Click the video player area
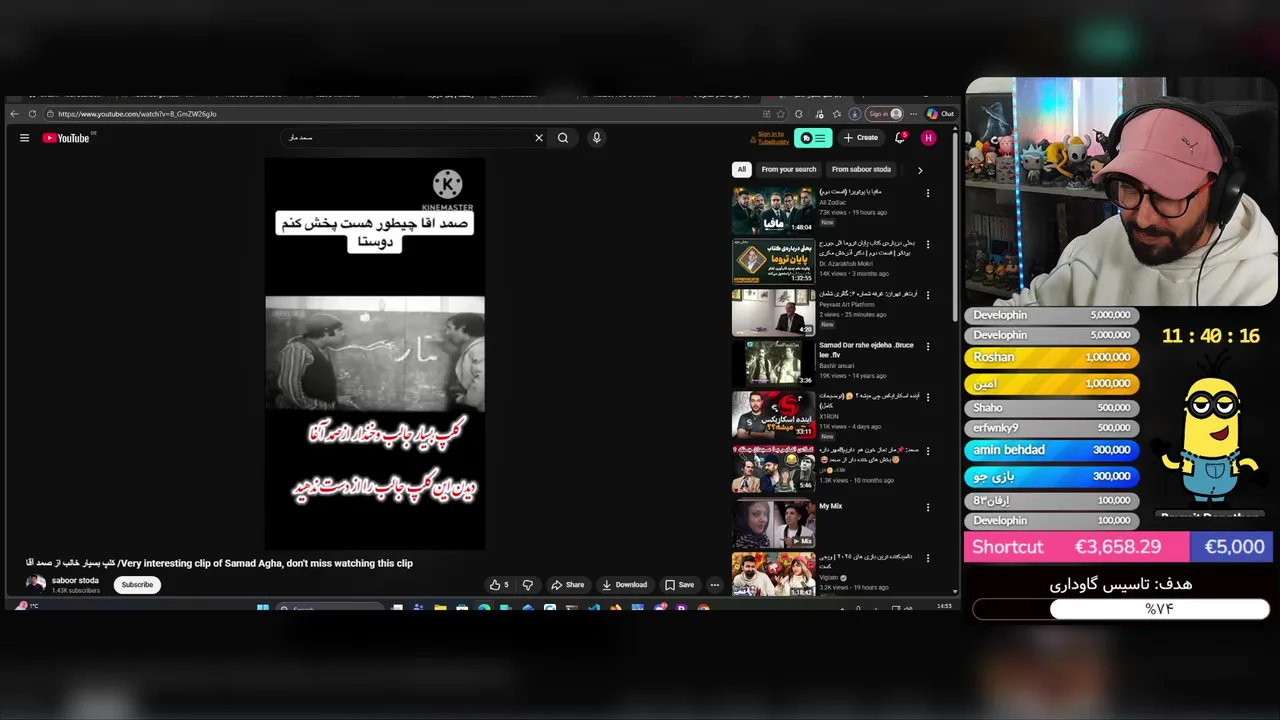The height and width of the screenshot is (720, 1280). (x=375, y=353)
